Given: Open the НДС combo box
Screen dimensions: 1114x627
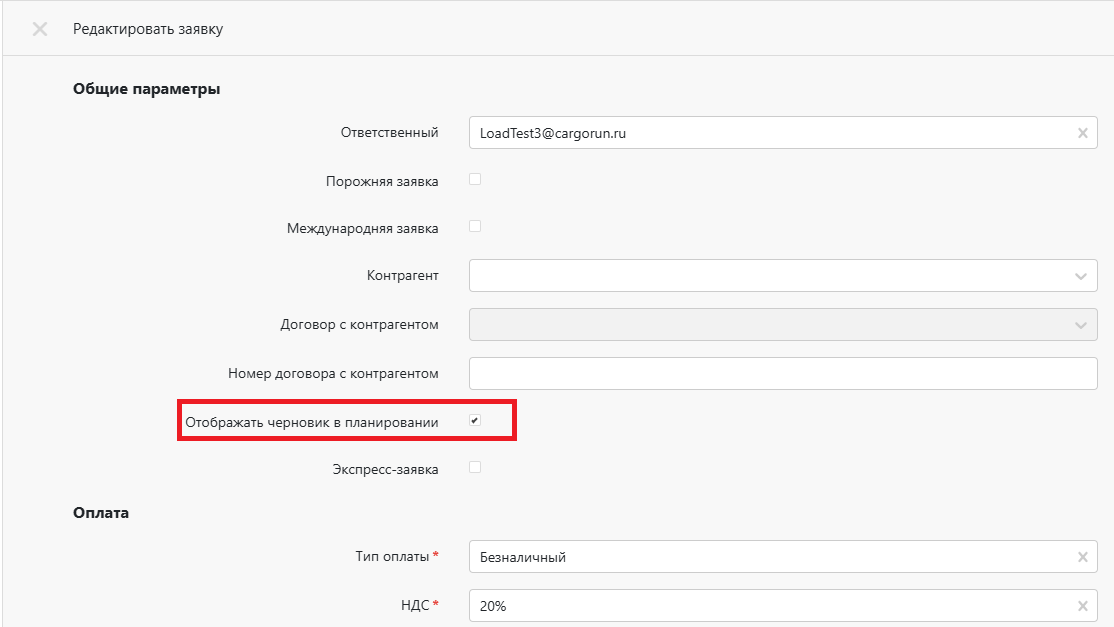Looking at the screenshot, I should click(x=783, y=606).
